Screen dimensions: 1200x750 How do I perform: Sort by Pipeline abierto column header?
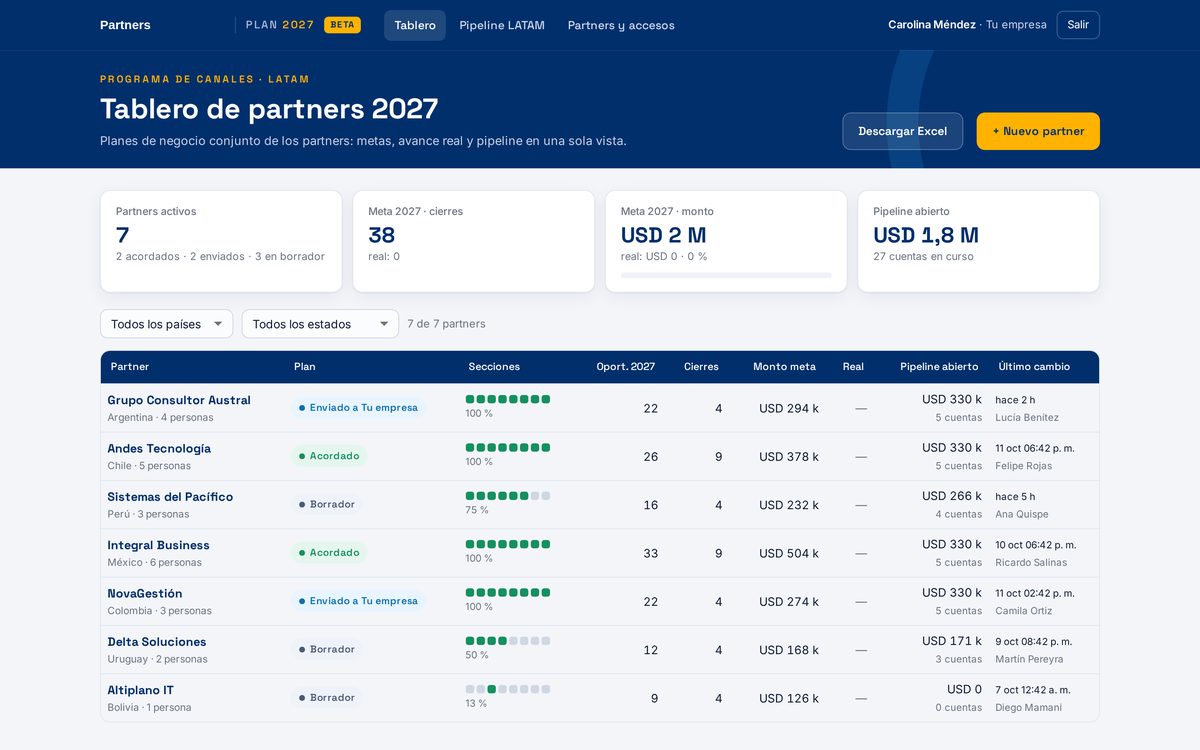tap(939, 367)
